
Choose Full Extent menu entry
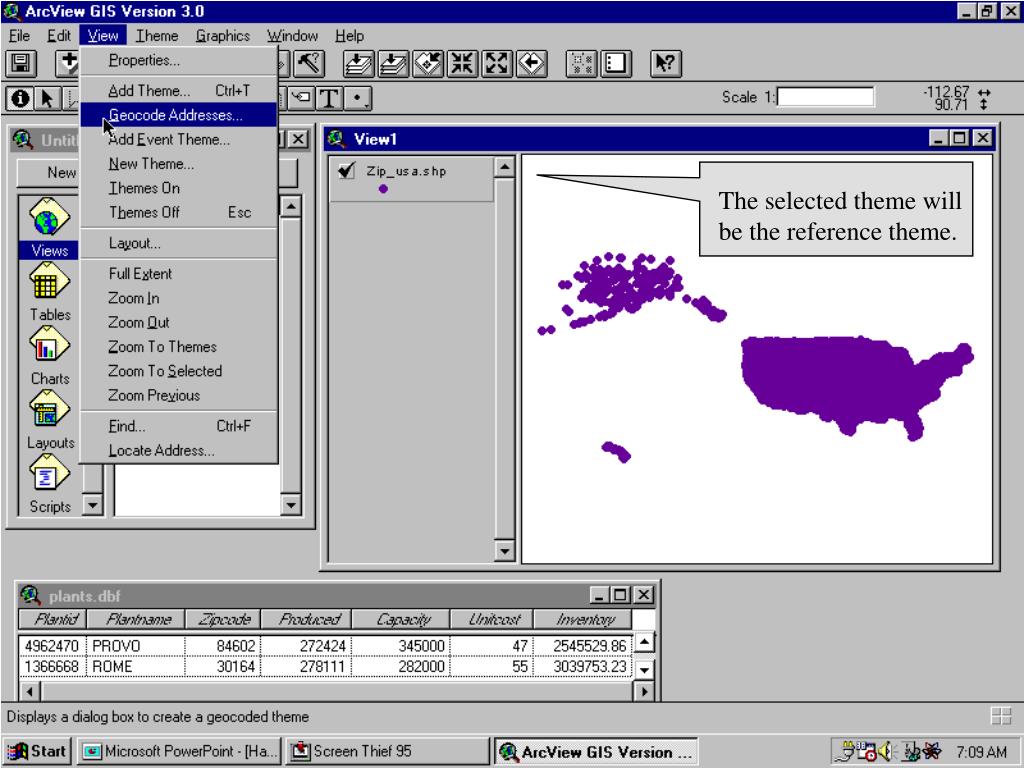[178, 274]
